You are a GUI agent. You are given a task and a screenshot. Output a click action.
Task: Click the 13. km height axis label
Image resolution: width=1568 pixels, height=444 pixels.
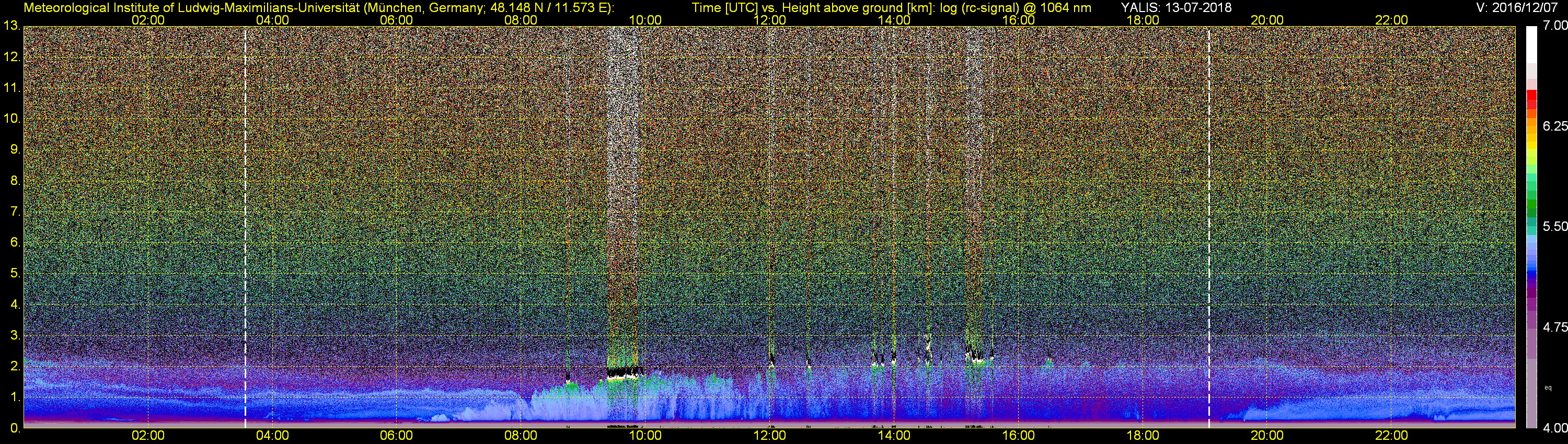[11, 26]
